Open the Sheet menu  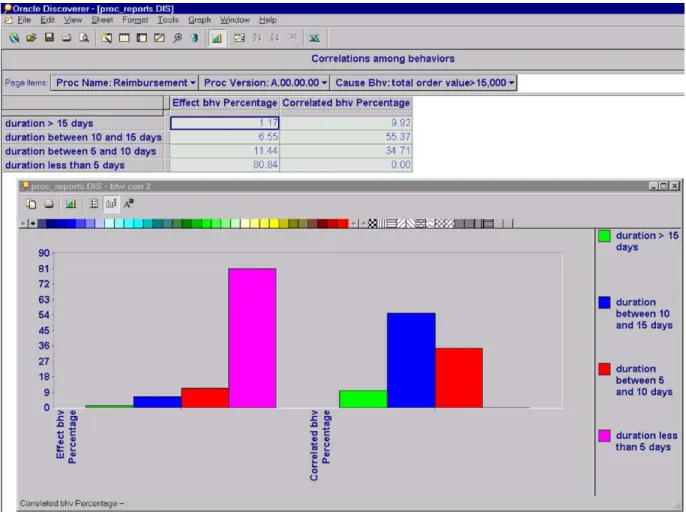102,20
